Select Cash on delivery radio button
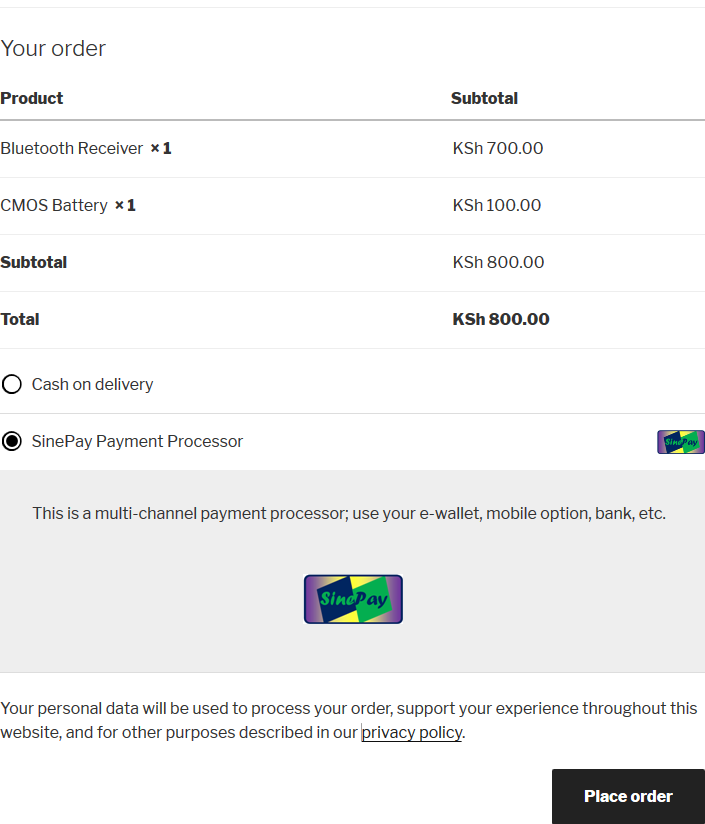The height and width of the screenshot is (824, 705). click(12, 384)
